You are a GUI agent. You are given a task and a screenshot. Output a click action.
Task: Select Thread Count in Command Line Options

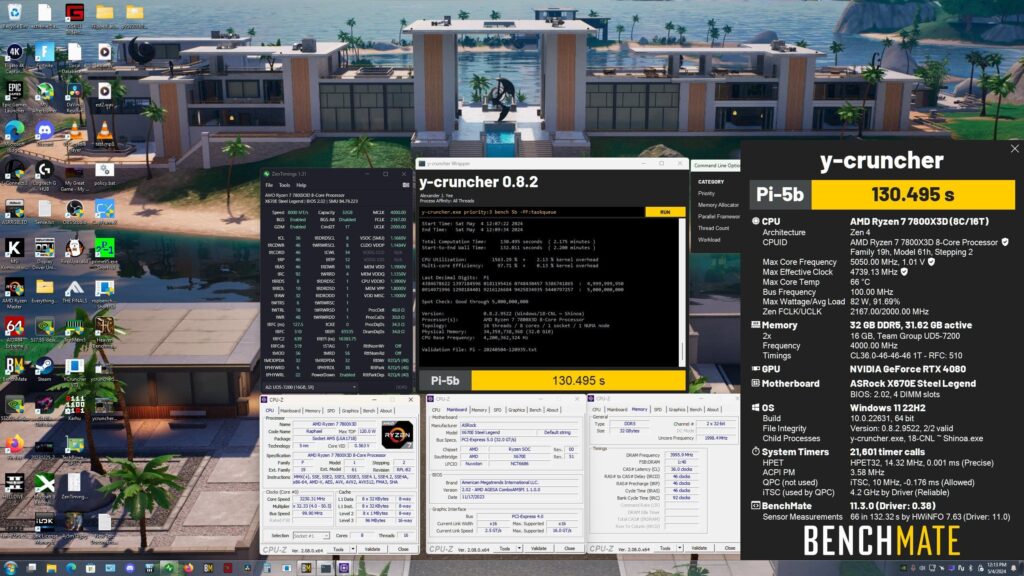coord(714,229)
